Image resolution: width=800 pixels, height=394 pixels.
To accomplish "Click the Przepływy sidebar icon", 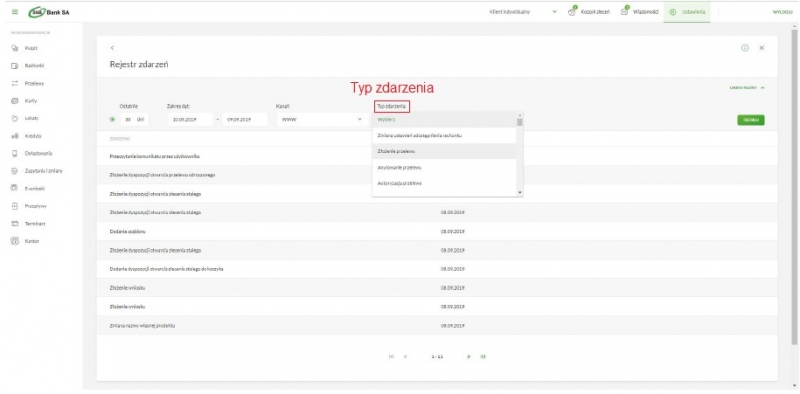I will point(14,206).
